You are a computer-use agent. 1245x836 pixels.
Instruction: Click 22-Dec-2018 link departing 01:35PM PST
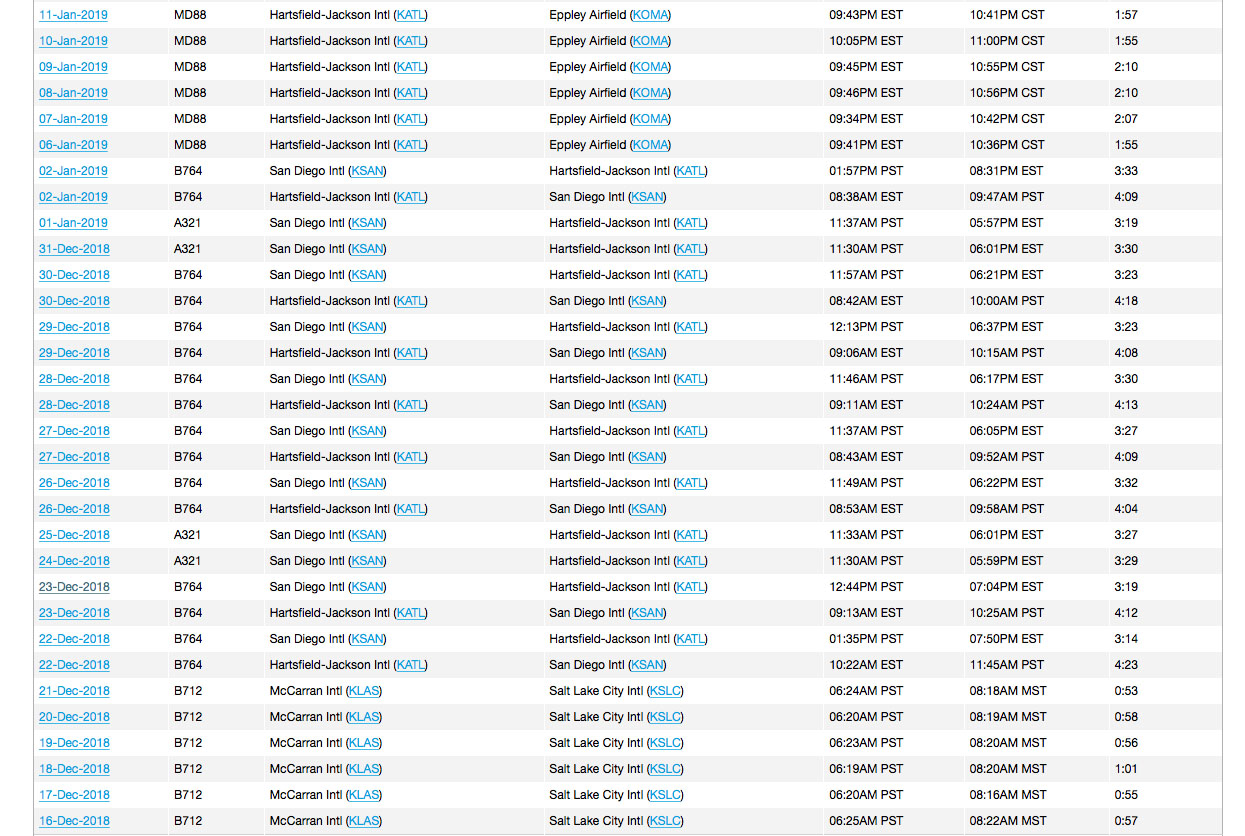click(74, 639)
